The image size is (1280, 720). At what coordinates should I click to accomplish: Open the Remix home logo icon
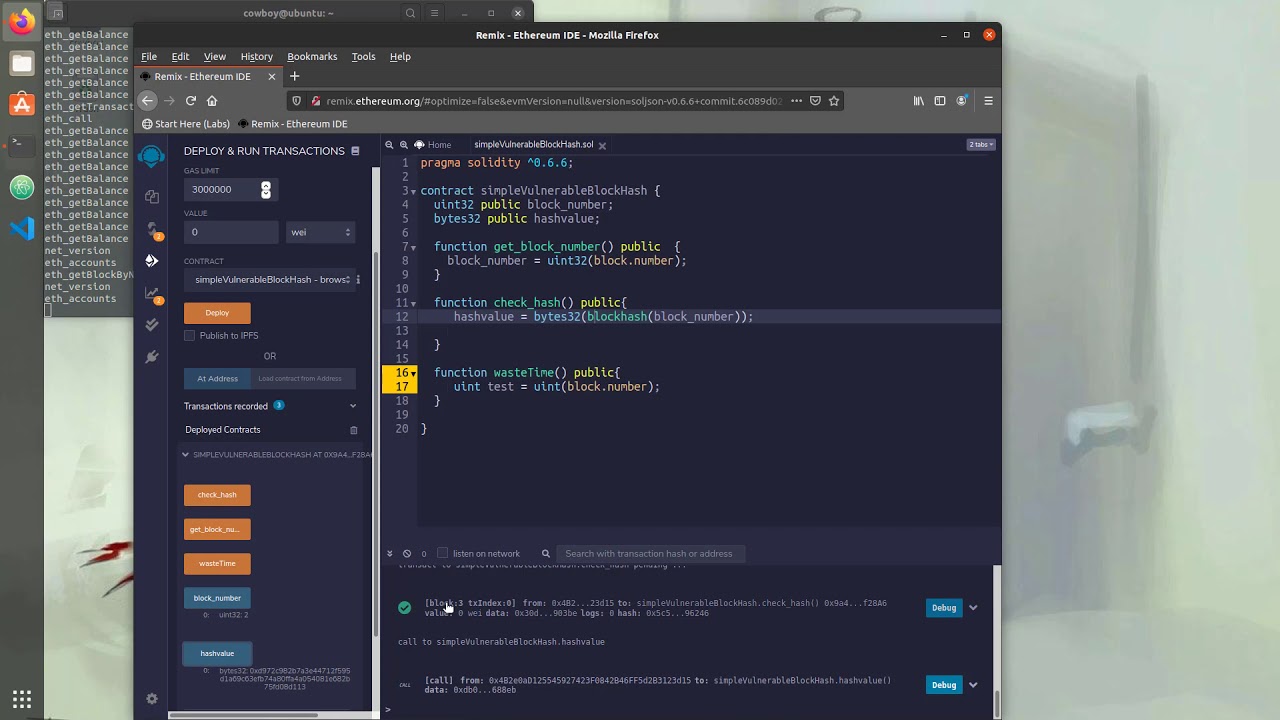click(151, 156)
